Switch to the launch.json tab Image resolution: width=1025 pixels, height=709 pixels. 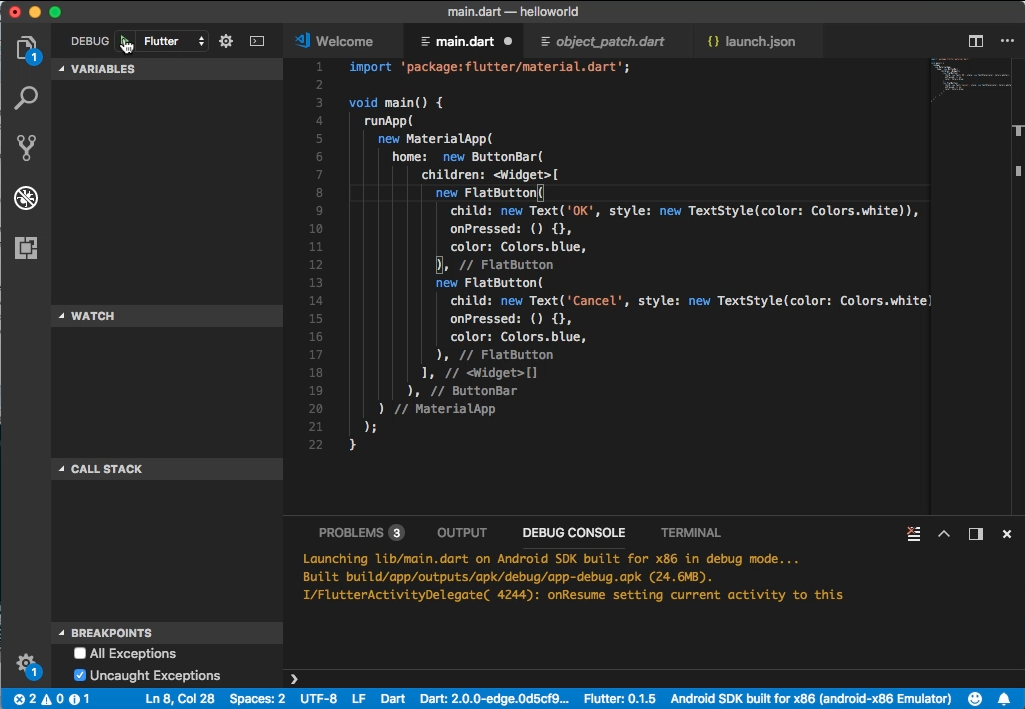coord(760,41)
